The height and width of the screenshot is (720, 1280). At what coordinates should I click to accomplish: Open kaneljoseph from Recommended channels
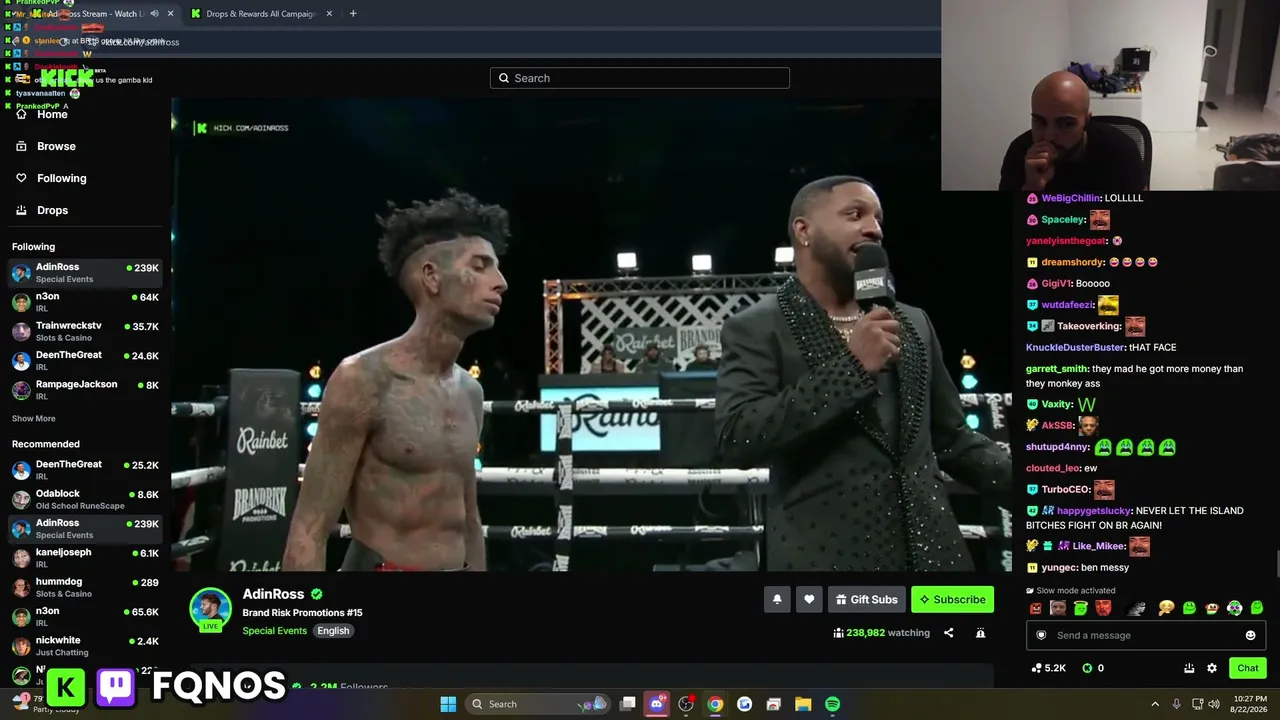85,557
